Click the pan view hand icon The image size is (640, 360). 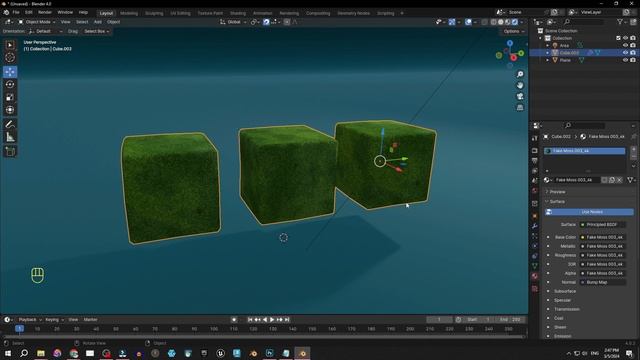[x=520, y=85]
